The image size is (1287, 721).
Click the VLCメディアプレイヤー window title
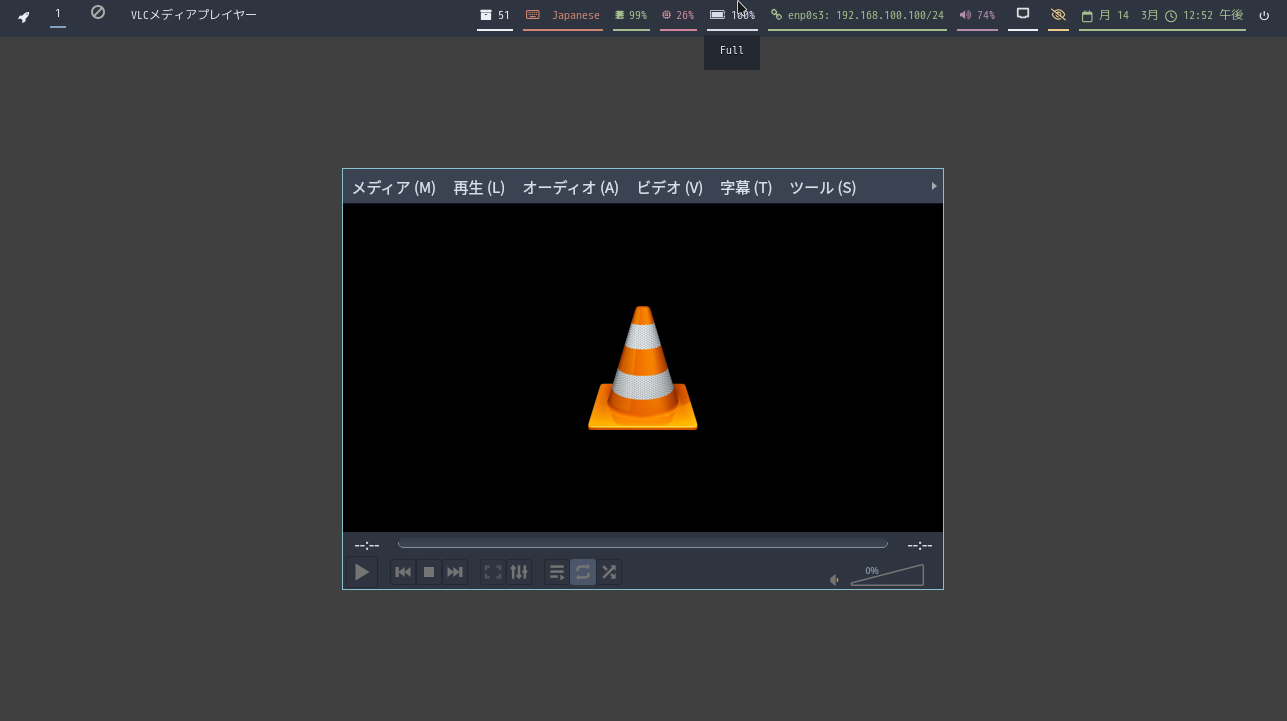pos(194,15)
